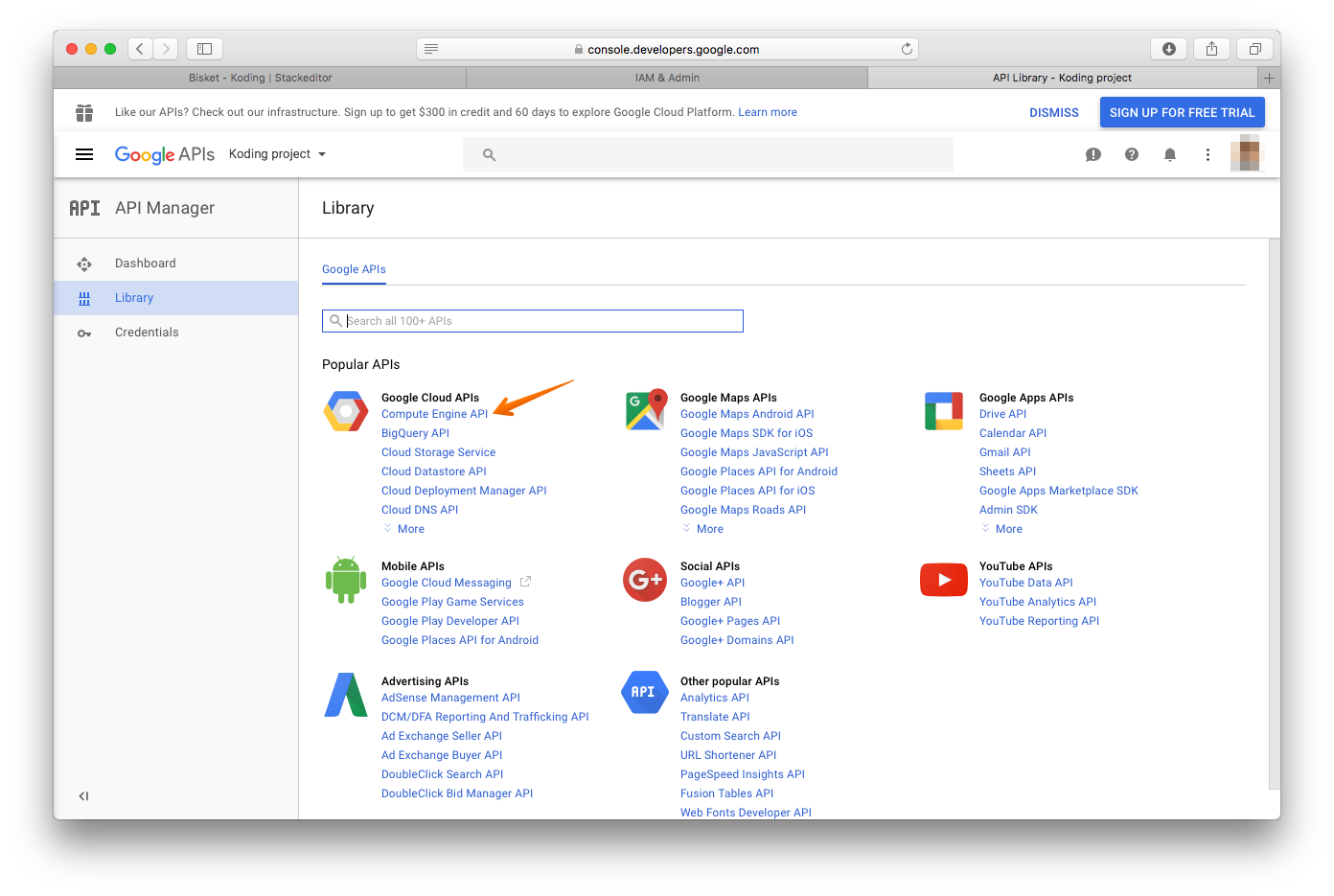The width and height of the screenshot is (1334, 896).
Task: Click the external link icon beside Cloud Messaging
Action: coord(525,582)
